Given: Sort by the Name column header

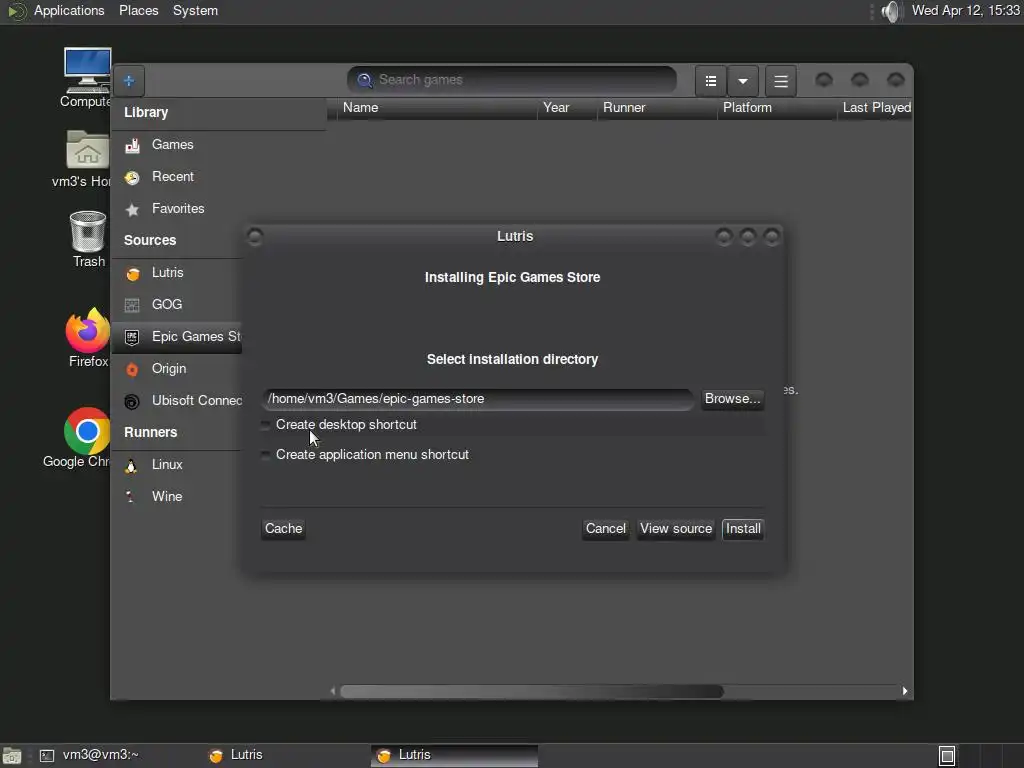Looking at the screenshot, I should coord(437,108).
